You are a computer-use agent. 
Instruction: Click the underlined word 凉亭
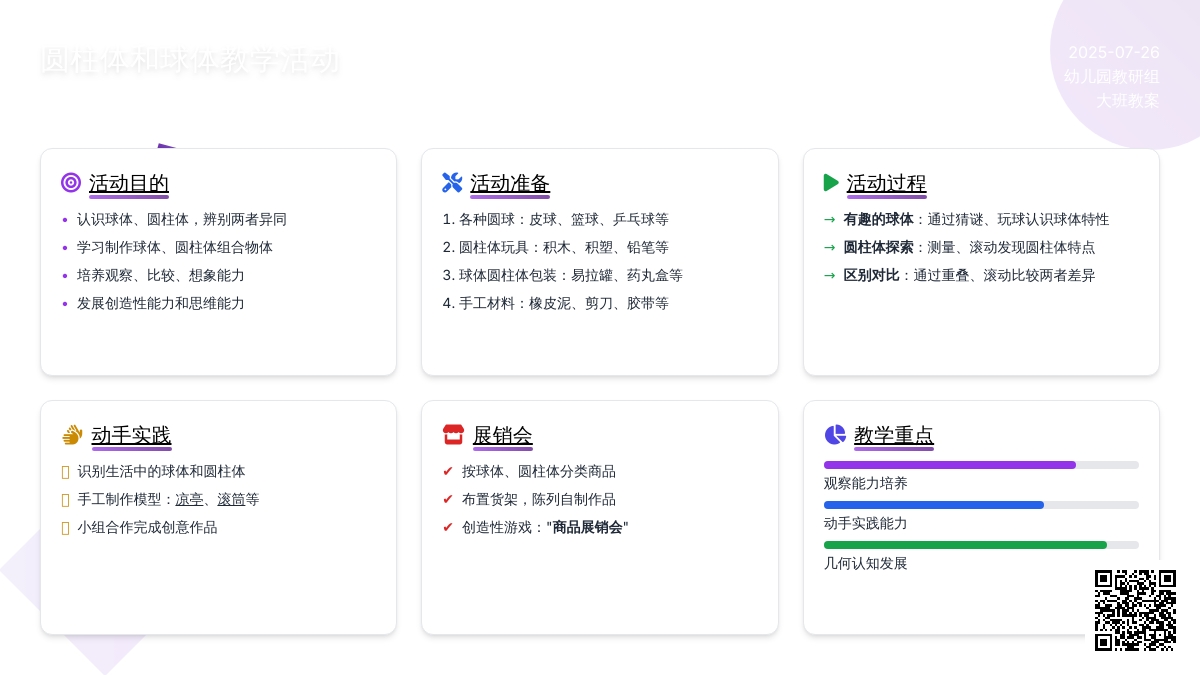tap(189, 499)
